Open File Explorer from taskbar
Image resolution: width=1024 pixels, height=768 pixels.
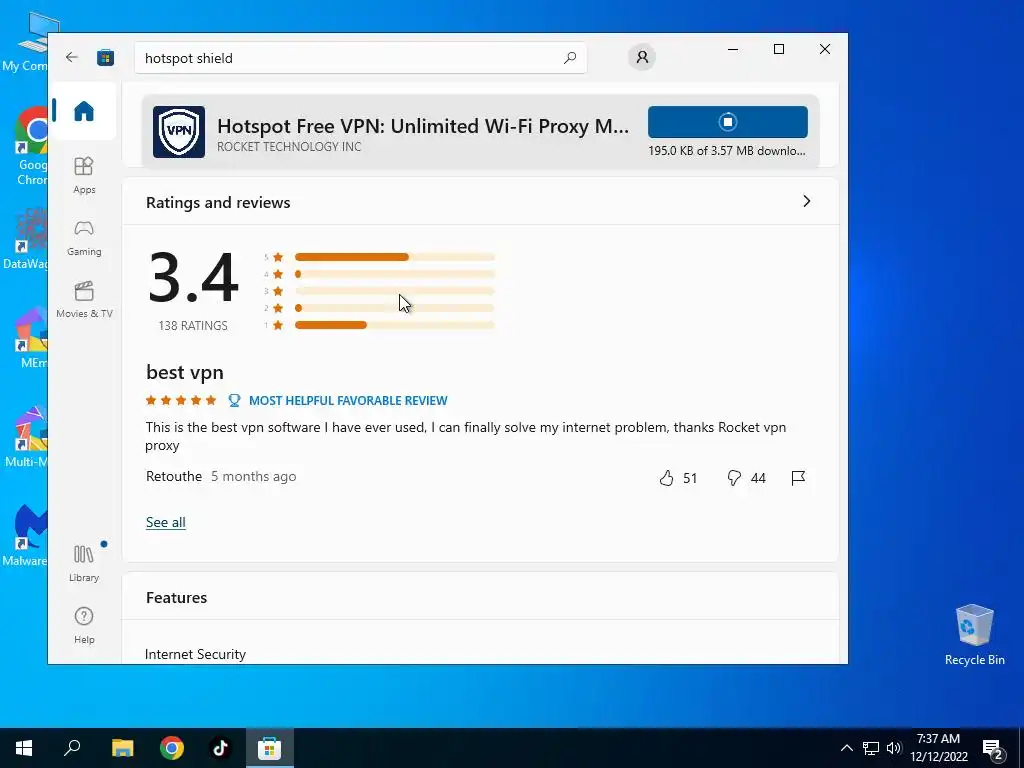pyautogui.click(x=122, y=748)
